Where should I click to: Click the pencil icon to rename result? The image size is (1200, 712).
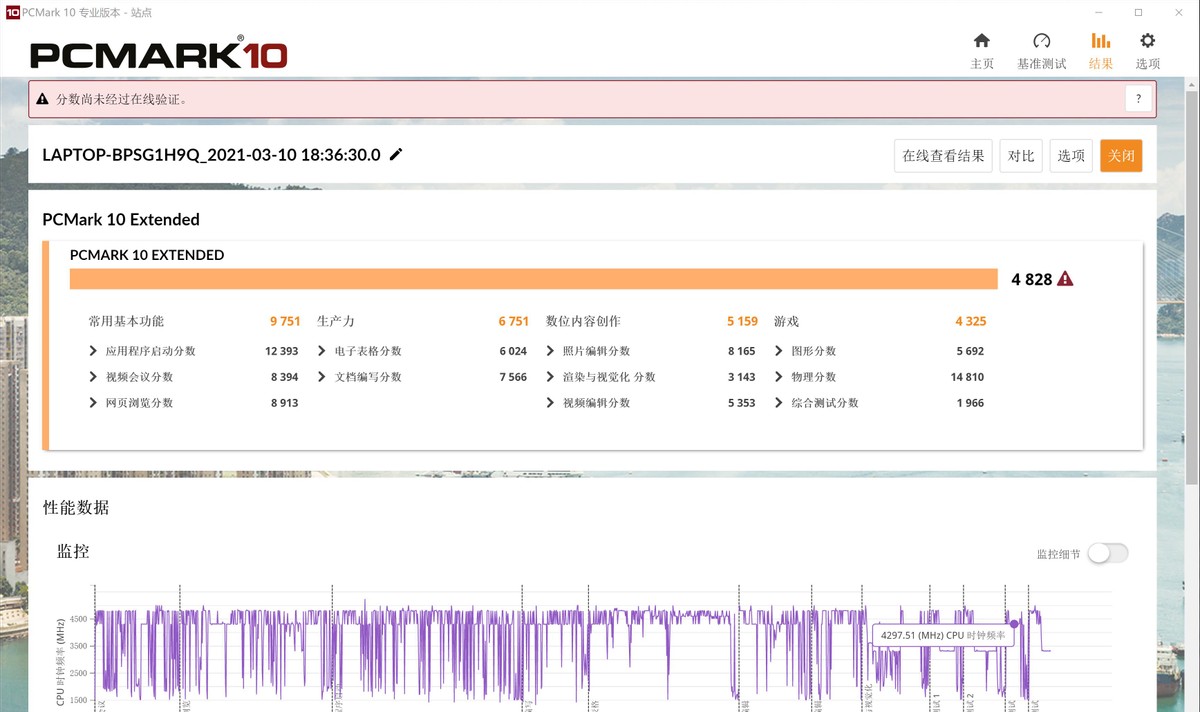point(396,154)
